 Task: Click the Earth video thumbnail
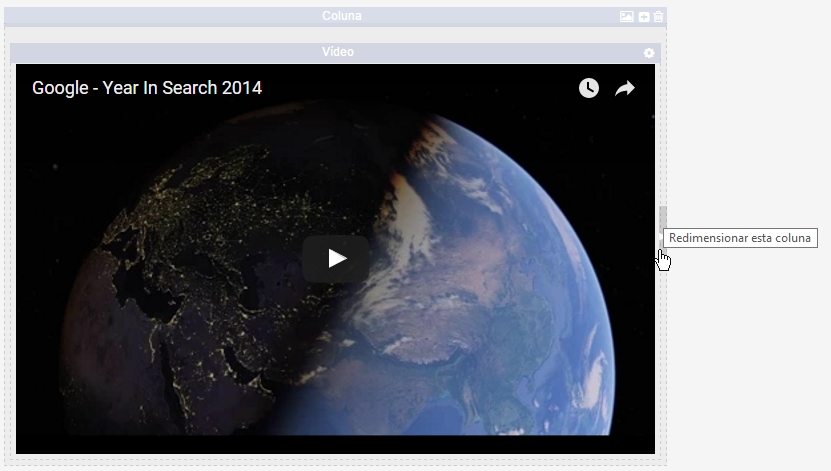(335, 259)
